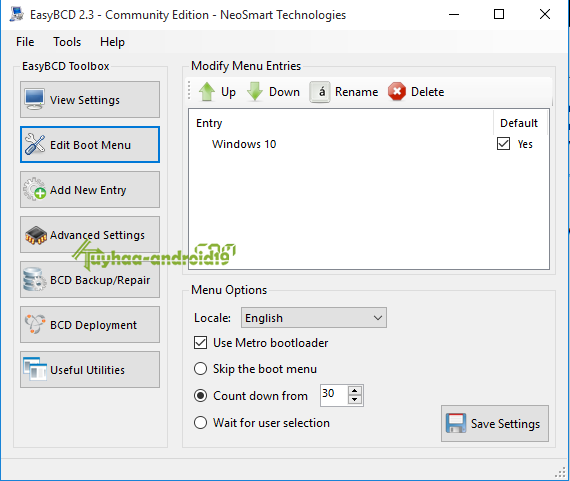This screenshot has width=570, height=481.
Task: Open the Add New Entry section
Action: tap(90, 190)
